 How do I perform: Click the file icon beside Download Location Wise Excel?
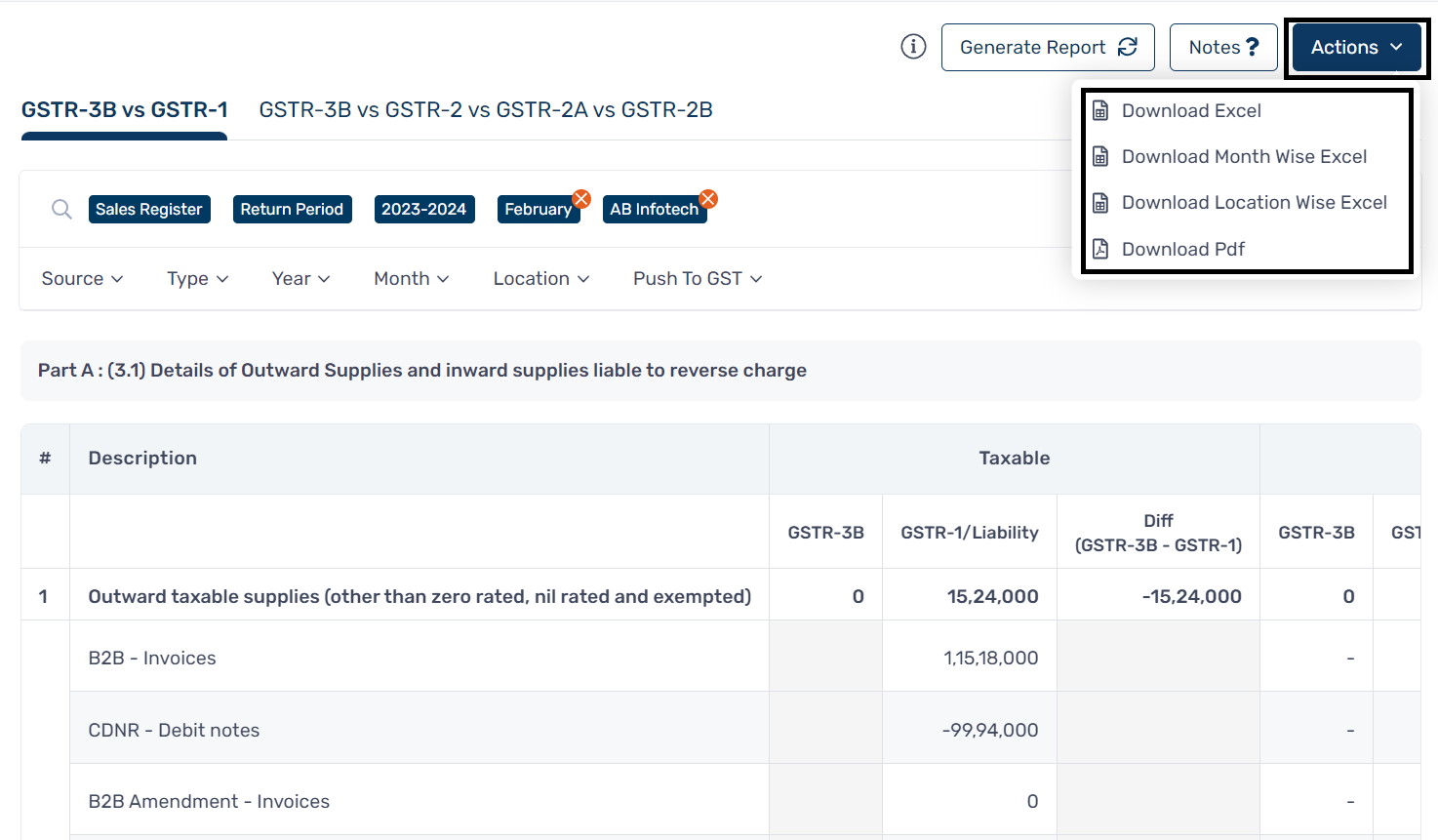pos(1100,203)
